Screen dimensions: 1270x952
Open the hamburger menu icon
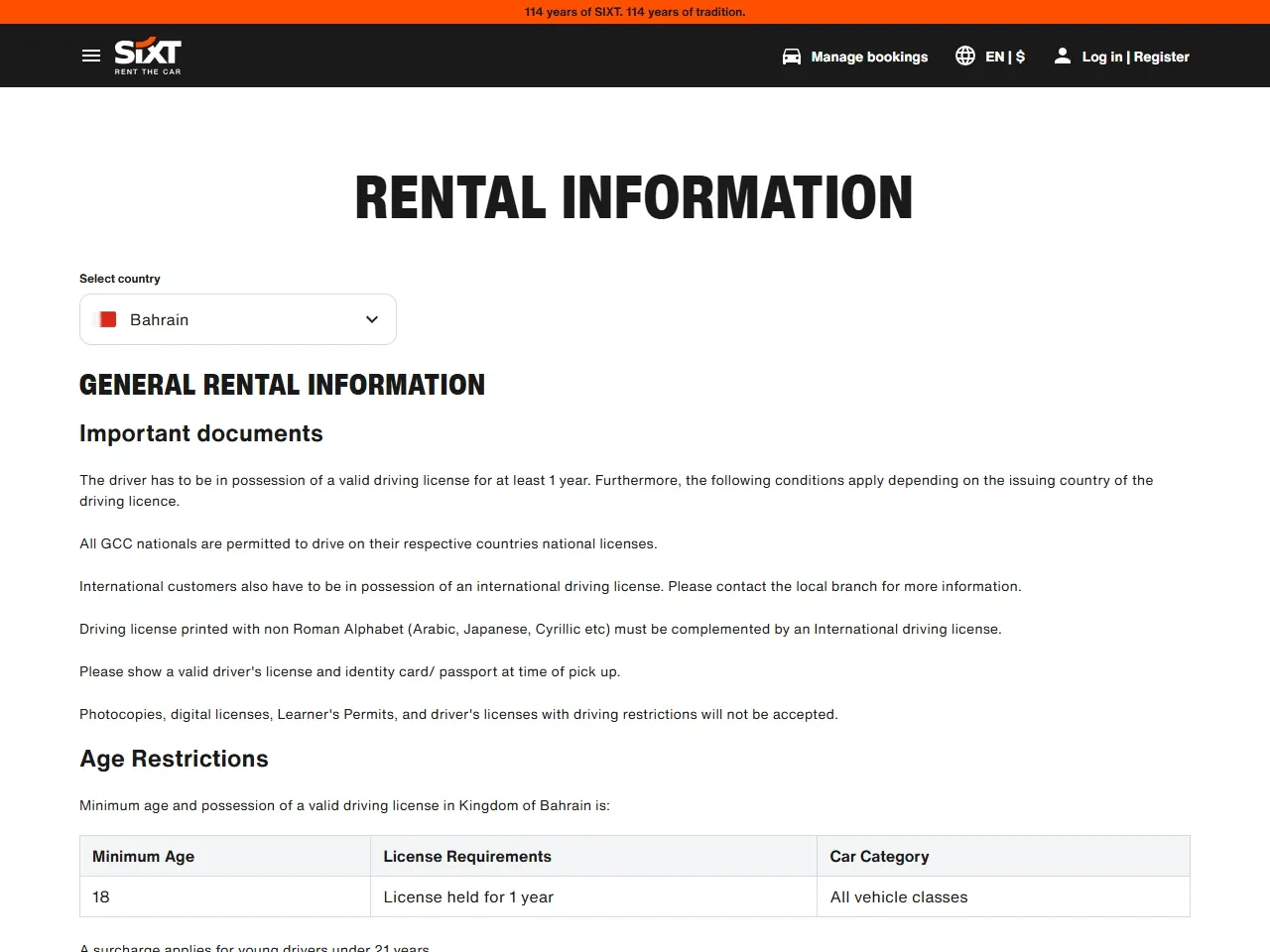click(91, 56)
